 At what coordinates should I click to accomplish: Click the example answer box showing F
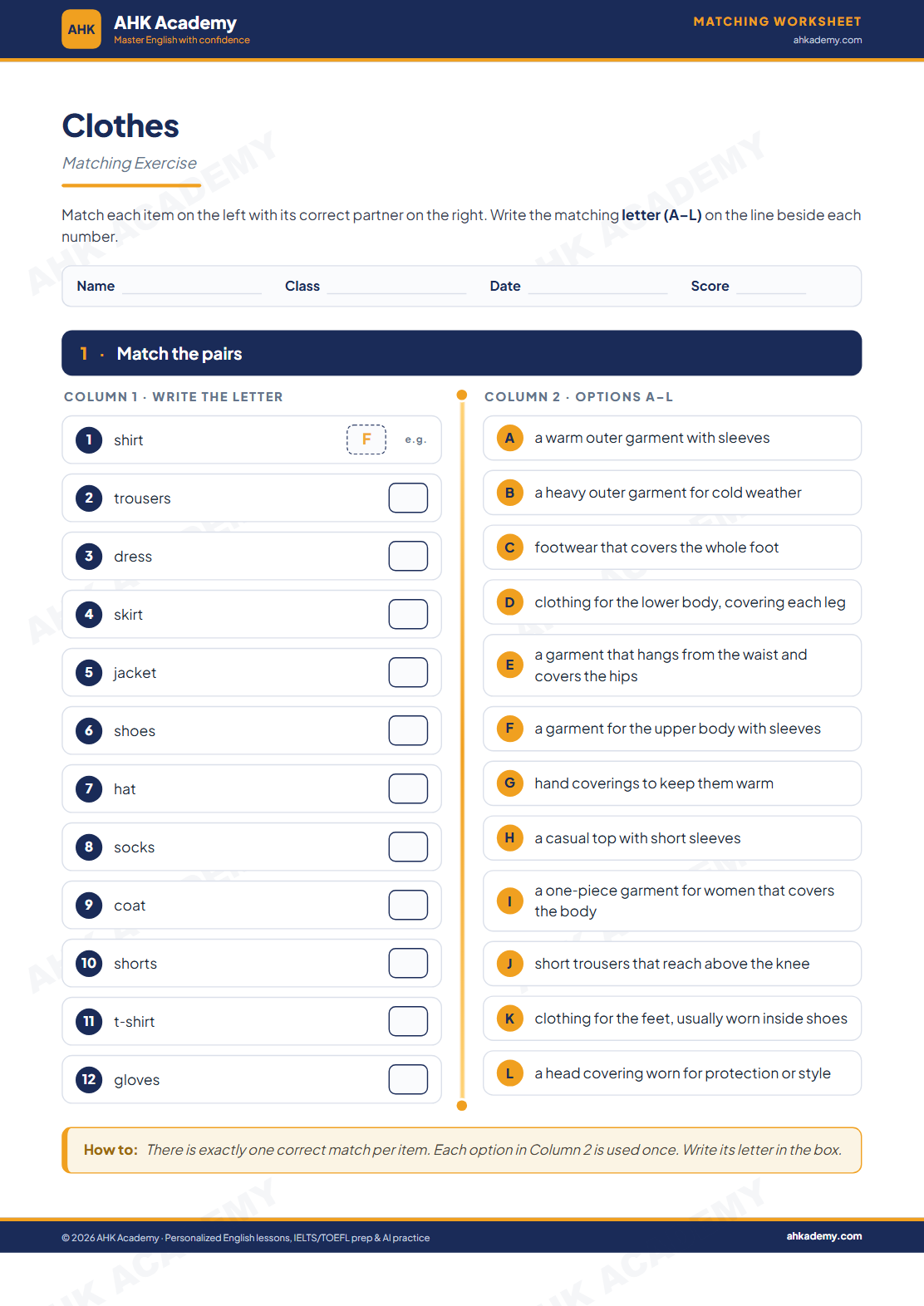click(x=366, y=439)
